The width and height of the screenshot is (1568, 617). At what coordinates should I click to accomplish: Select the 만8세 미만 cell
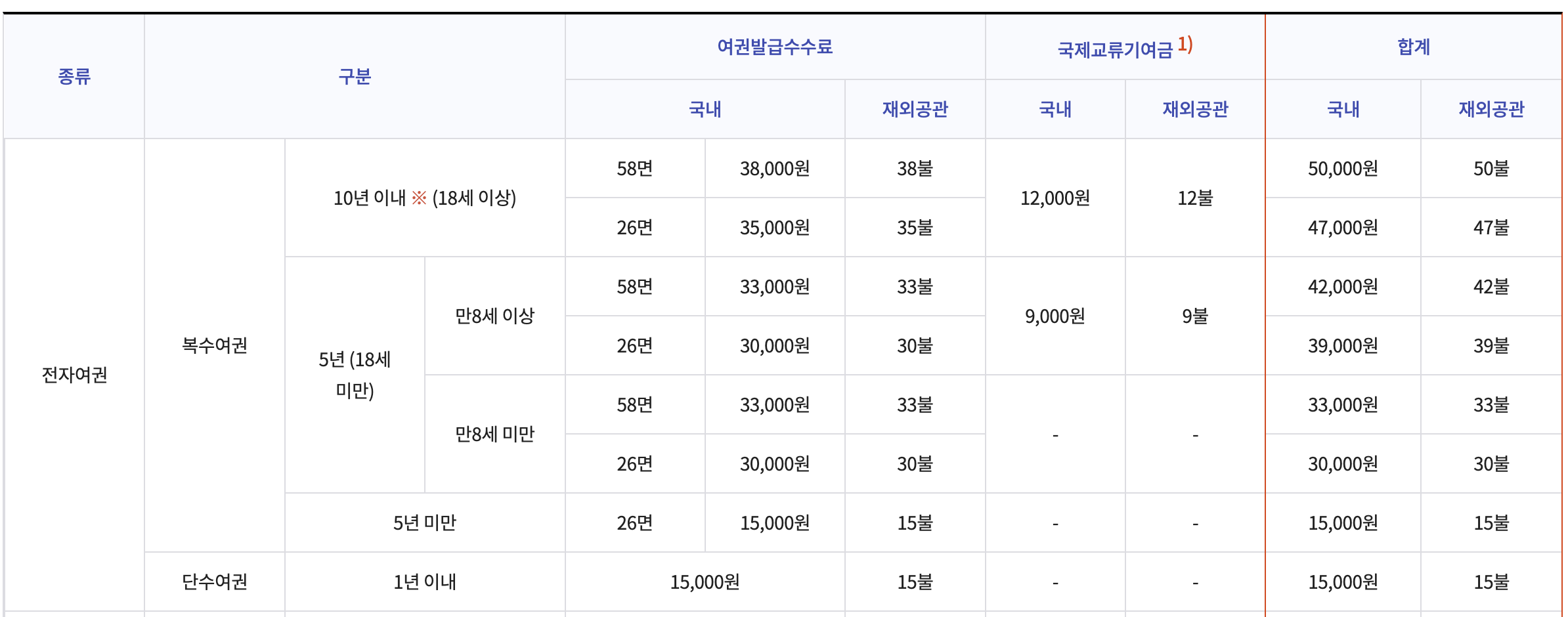[x=494, y=435]
